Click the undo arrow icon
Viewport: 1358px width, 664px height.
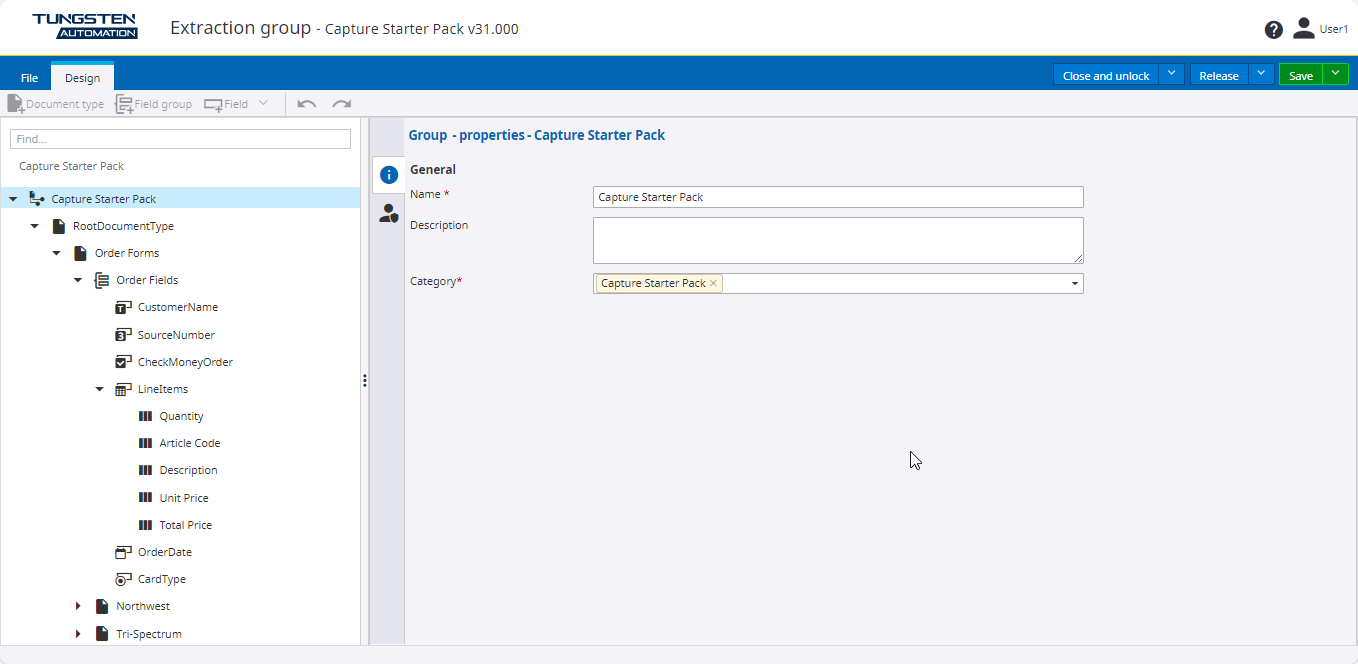[x=308, y=104]
